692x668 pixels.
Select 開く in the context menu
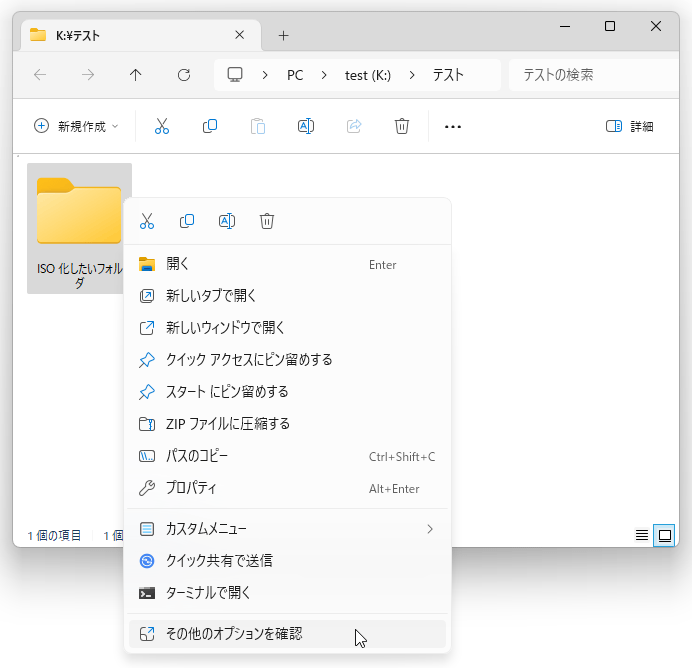[287, 264]
